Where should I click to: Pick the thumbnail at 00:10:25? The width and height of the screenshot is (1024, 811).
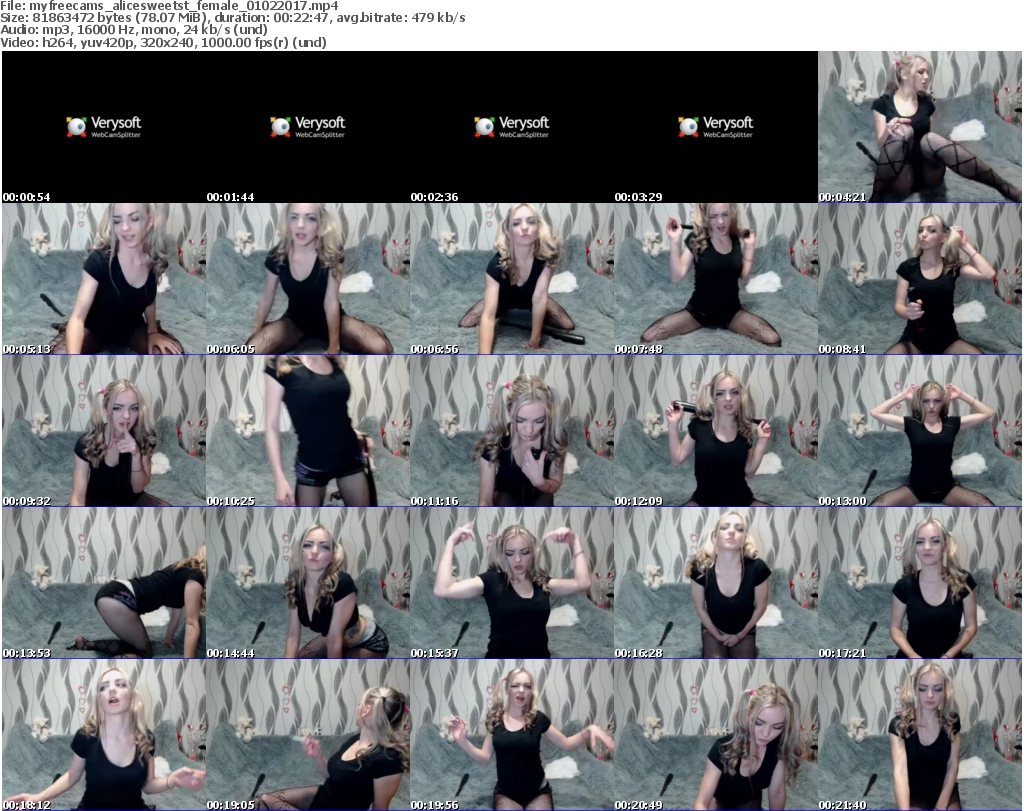pos(308,431)
